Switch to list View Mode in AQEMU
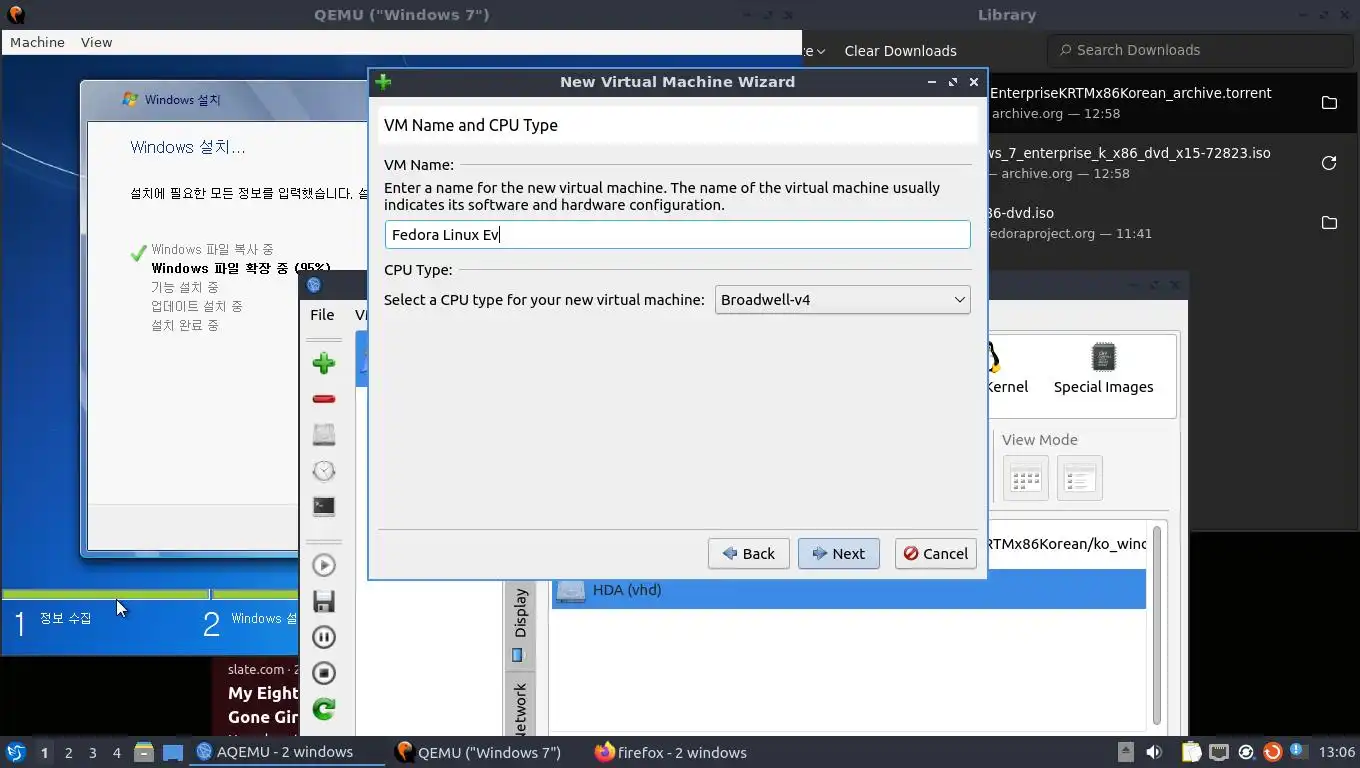The height and width of the screenshot is (768, 1360). [1079, 478]
